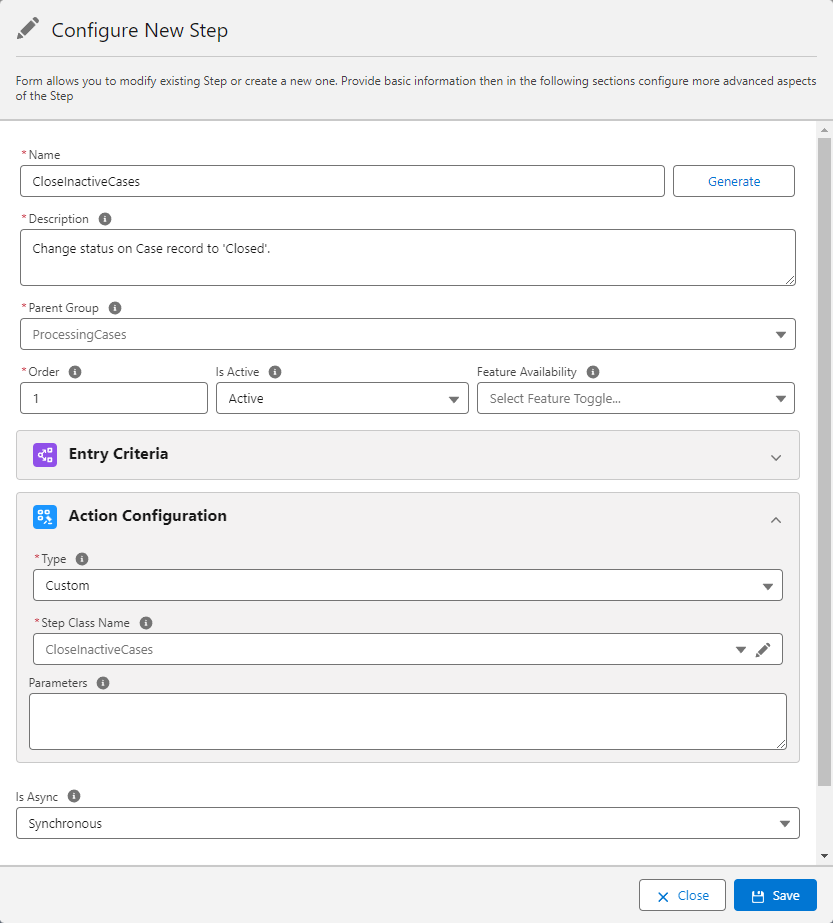Click the Generate button
833x923 pixels.
733,181
